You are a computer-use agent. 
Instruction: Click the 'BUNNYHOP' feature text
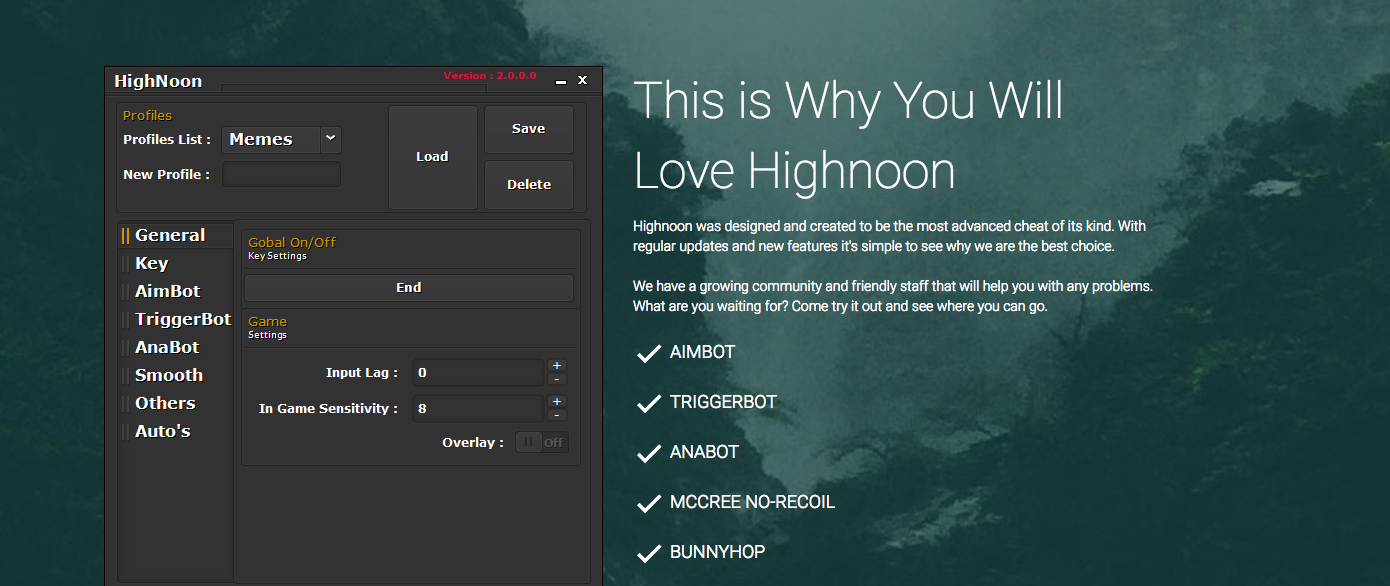pos(718,552)
